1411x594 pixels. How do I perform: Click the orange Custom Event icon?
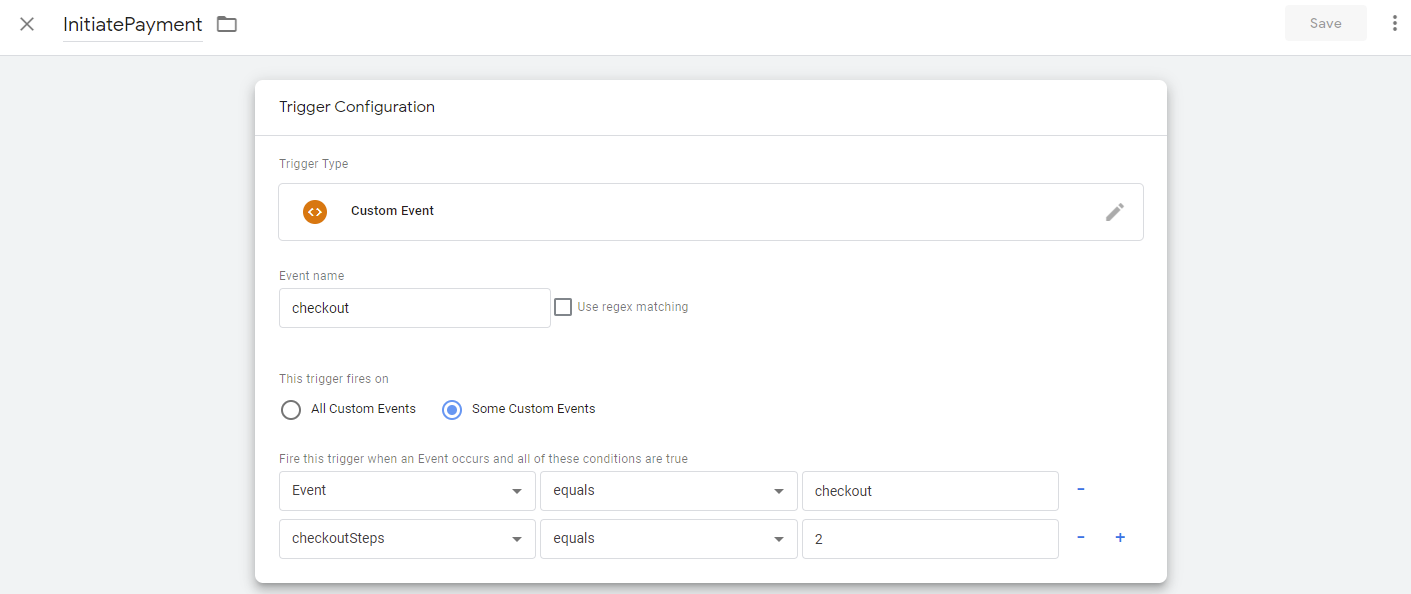tap(315, 212)
